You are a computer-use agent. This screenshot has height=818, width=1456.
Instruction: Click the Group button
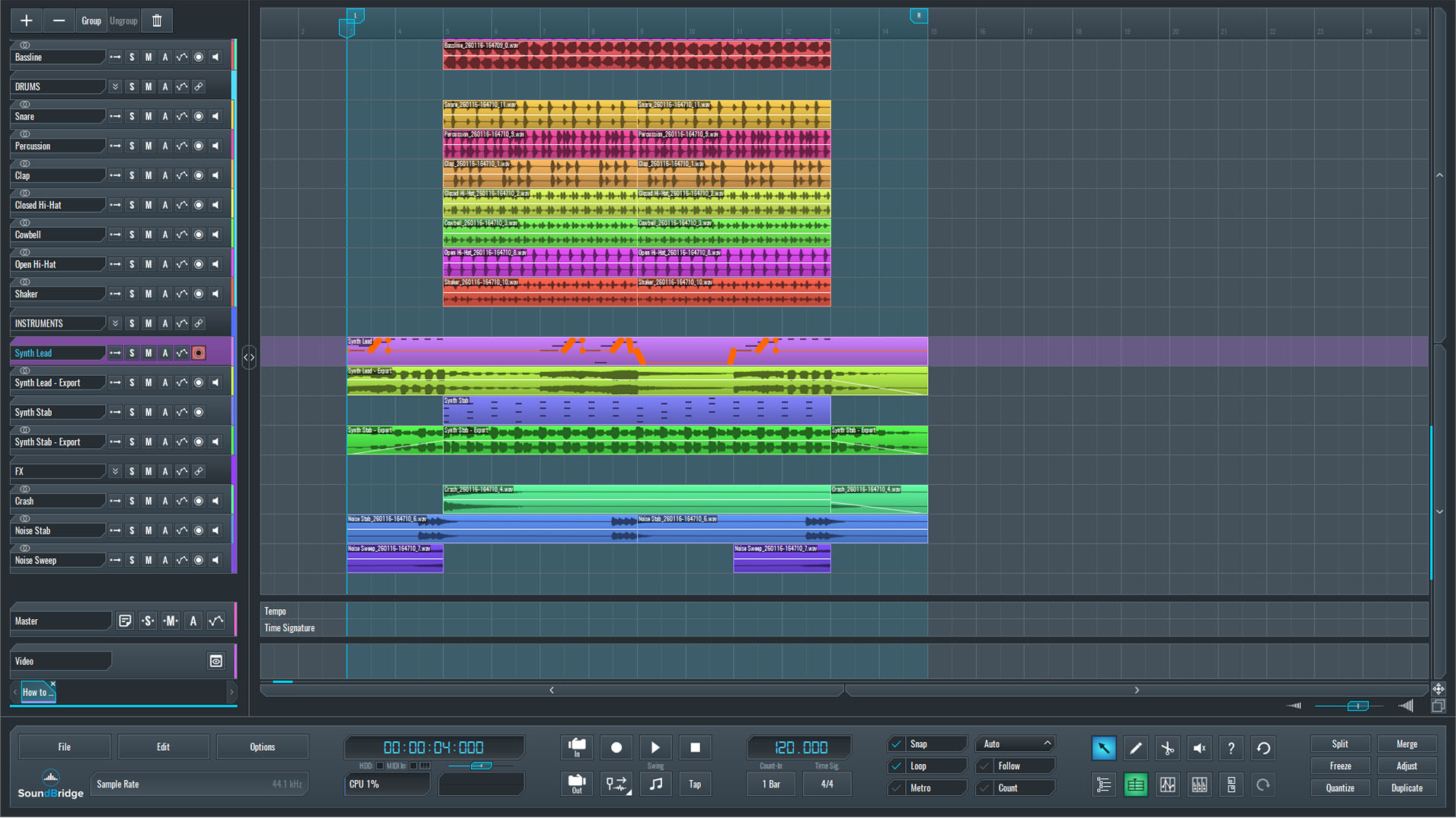(91, 21)
